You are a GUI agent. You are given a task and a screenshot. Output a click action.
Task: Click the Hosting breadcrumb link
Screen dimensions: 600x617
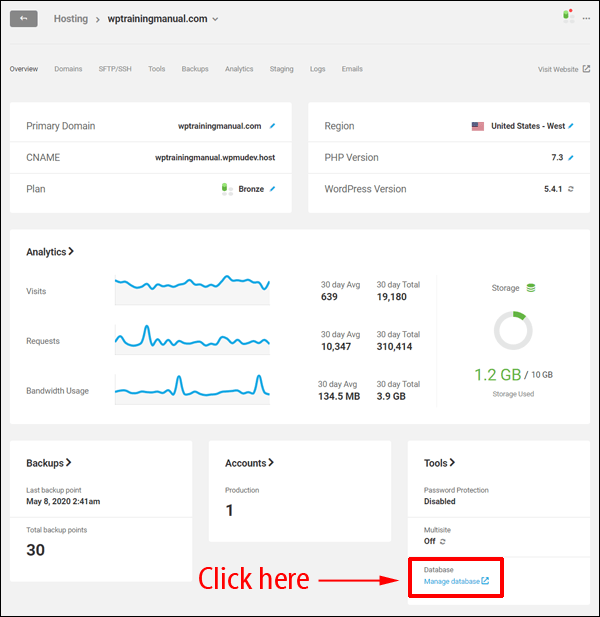[x=71, y=19]
